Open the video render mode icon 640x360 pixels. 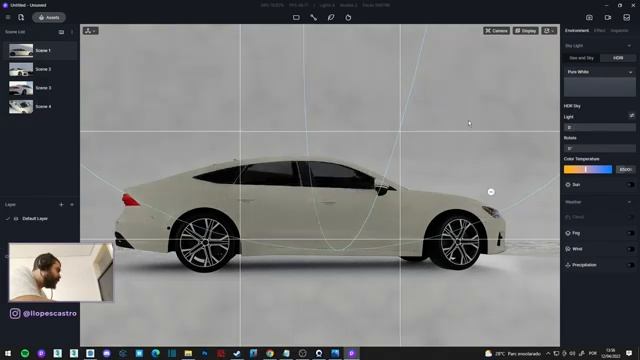point(608,18)
